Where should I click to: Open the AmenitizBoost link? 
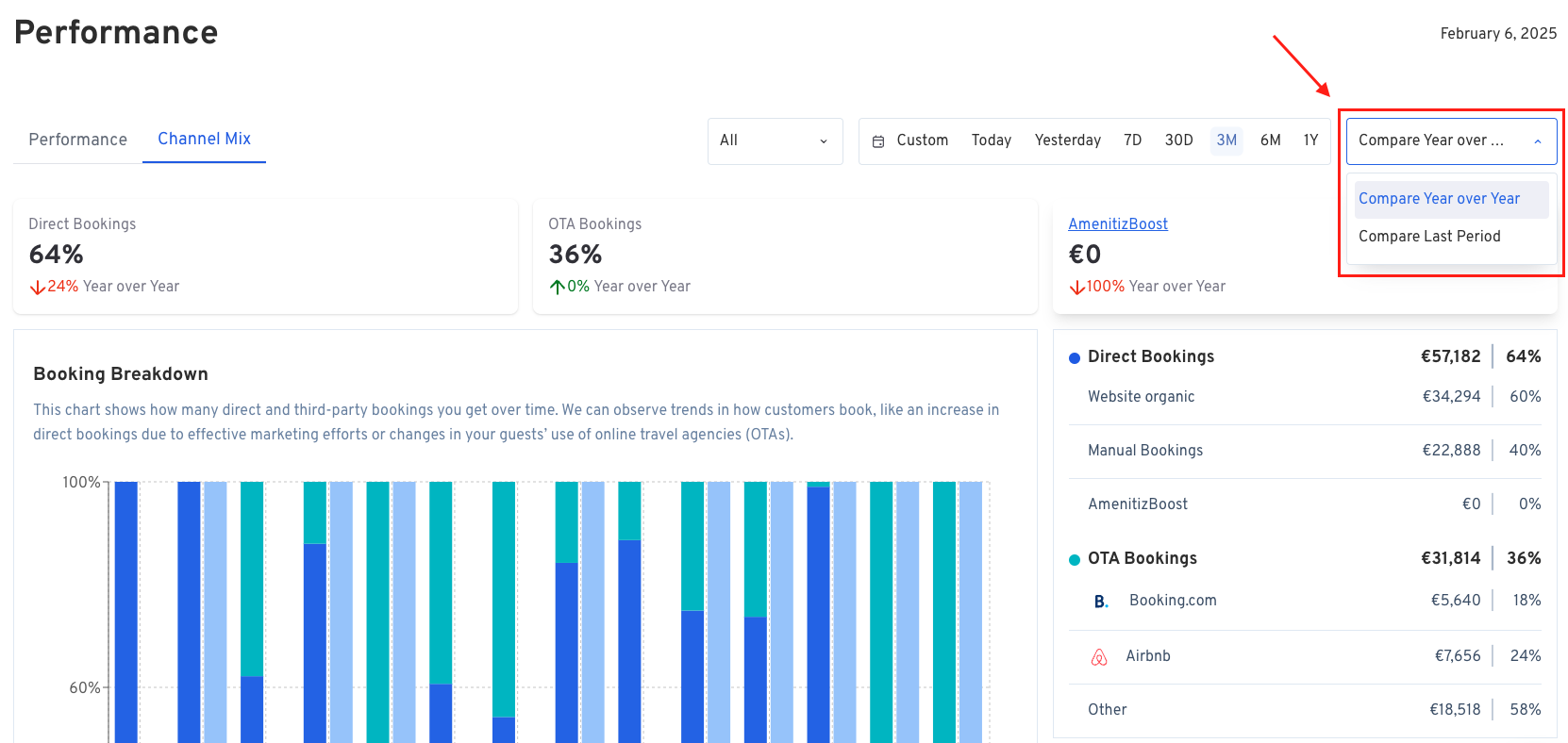pyautogui.click(x=1118, y=223)
